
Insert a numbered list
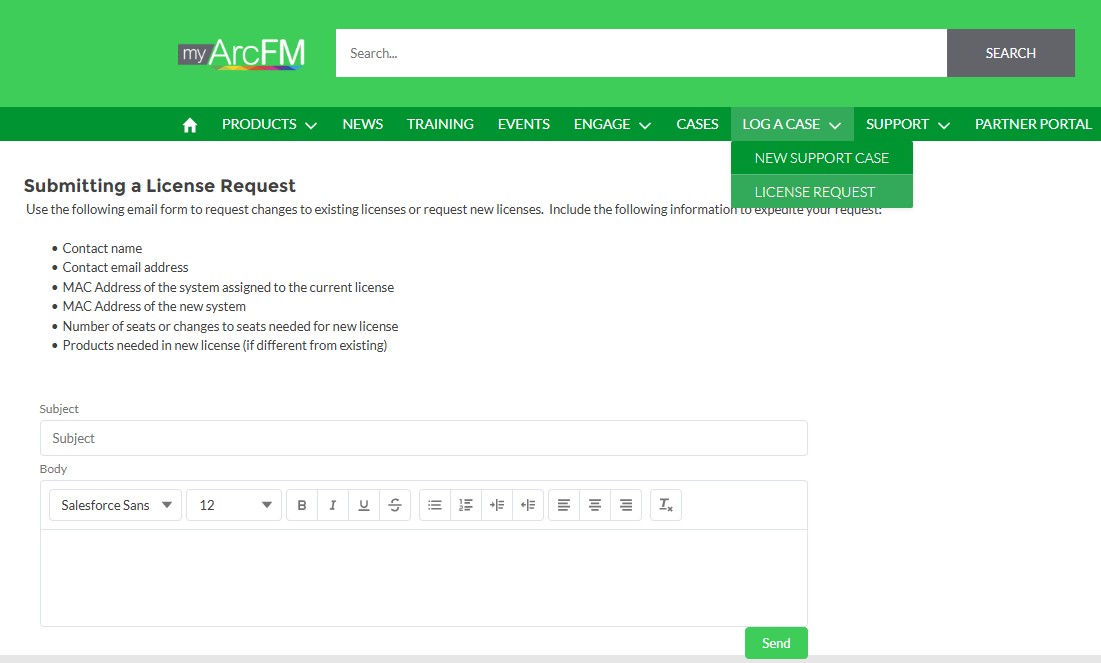point(466,505)
